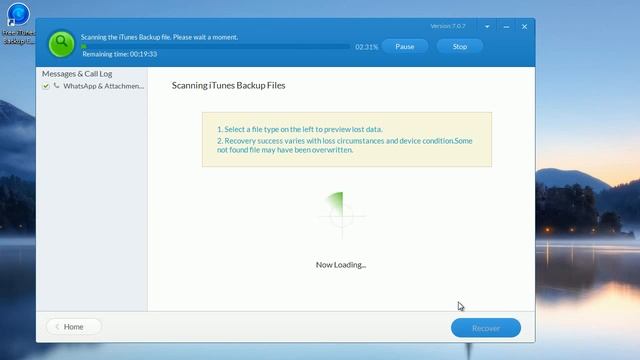Click the Remaining time 00:19:33 label
The height and width of the screenshot is (360, 640).
pyautogui.click(x=120, y=54)
